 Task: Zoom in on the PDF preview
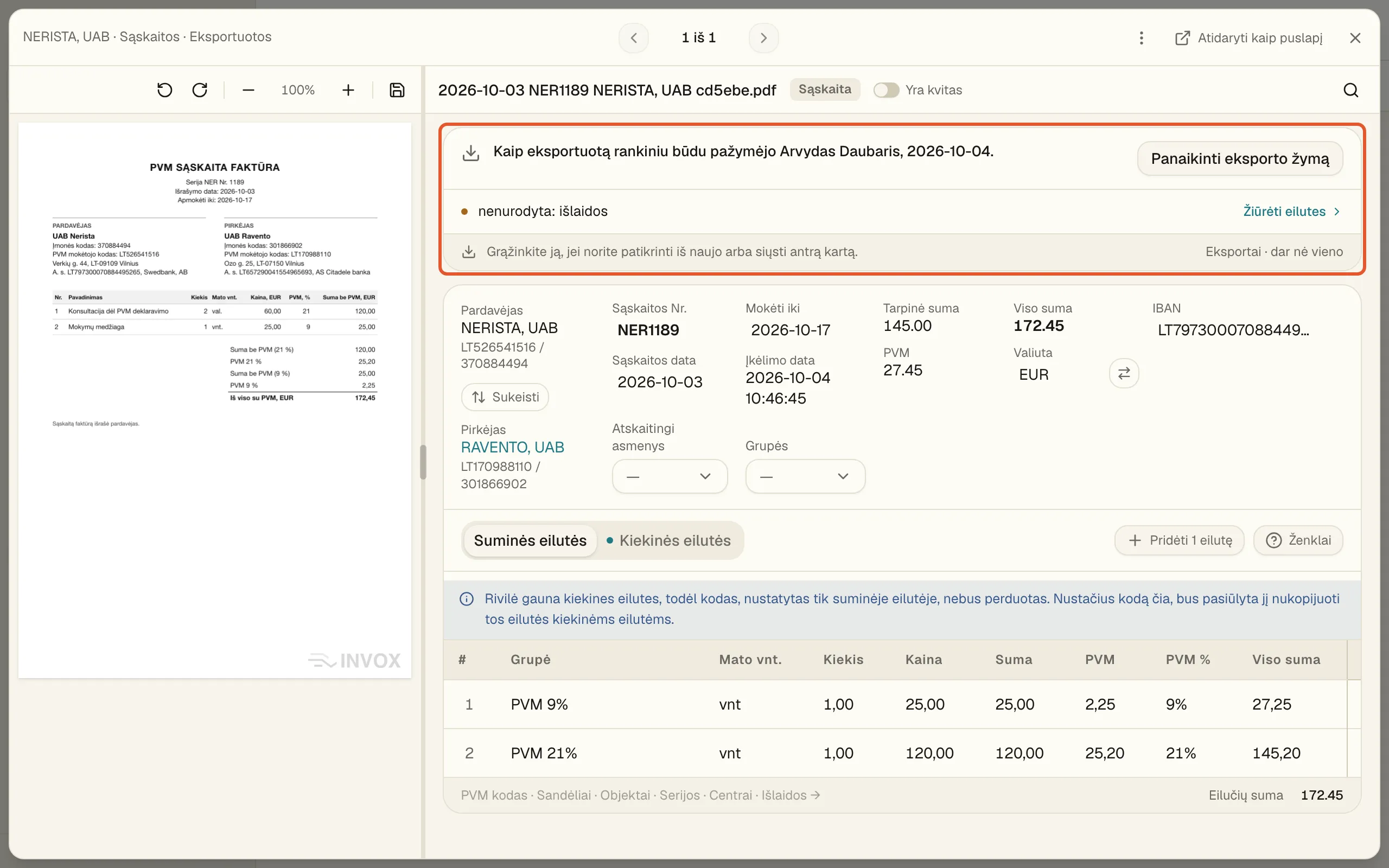click(348, 90)
